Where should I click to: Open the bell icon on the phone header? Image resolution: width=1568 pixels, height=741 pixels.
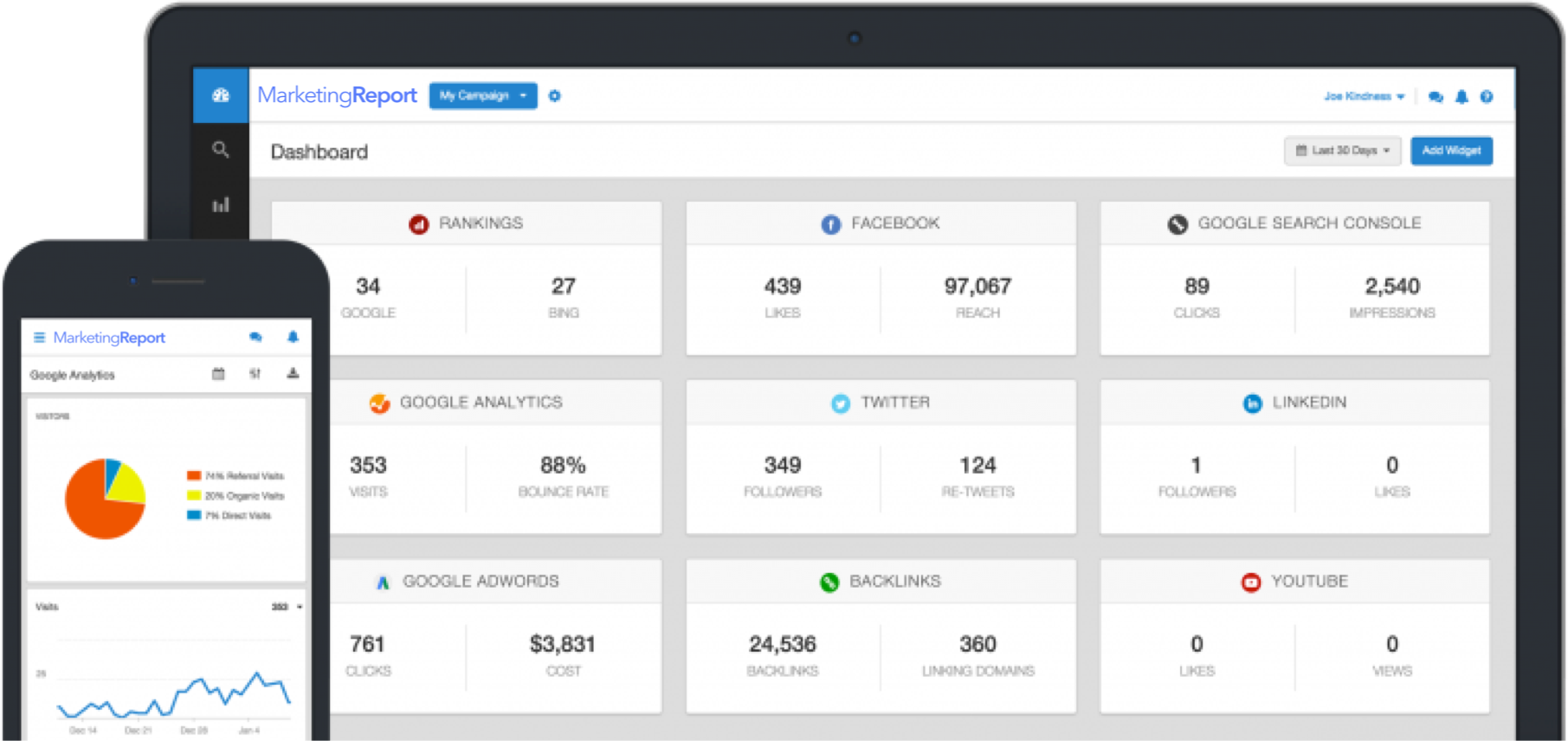click(x=293, y=337)
